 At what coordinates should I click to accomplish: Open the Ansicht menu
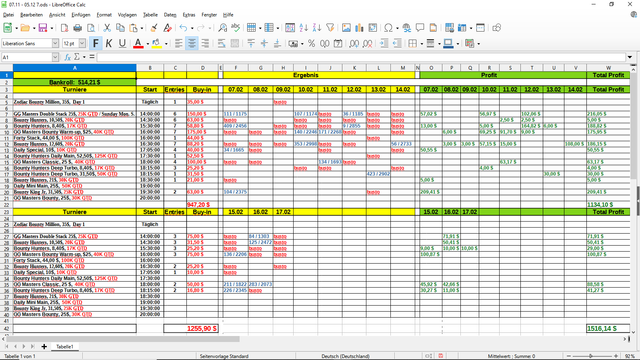point(57,15)
